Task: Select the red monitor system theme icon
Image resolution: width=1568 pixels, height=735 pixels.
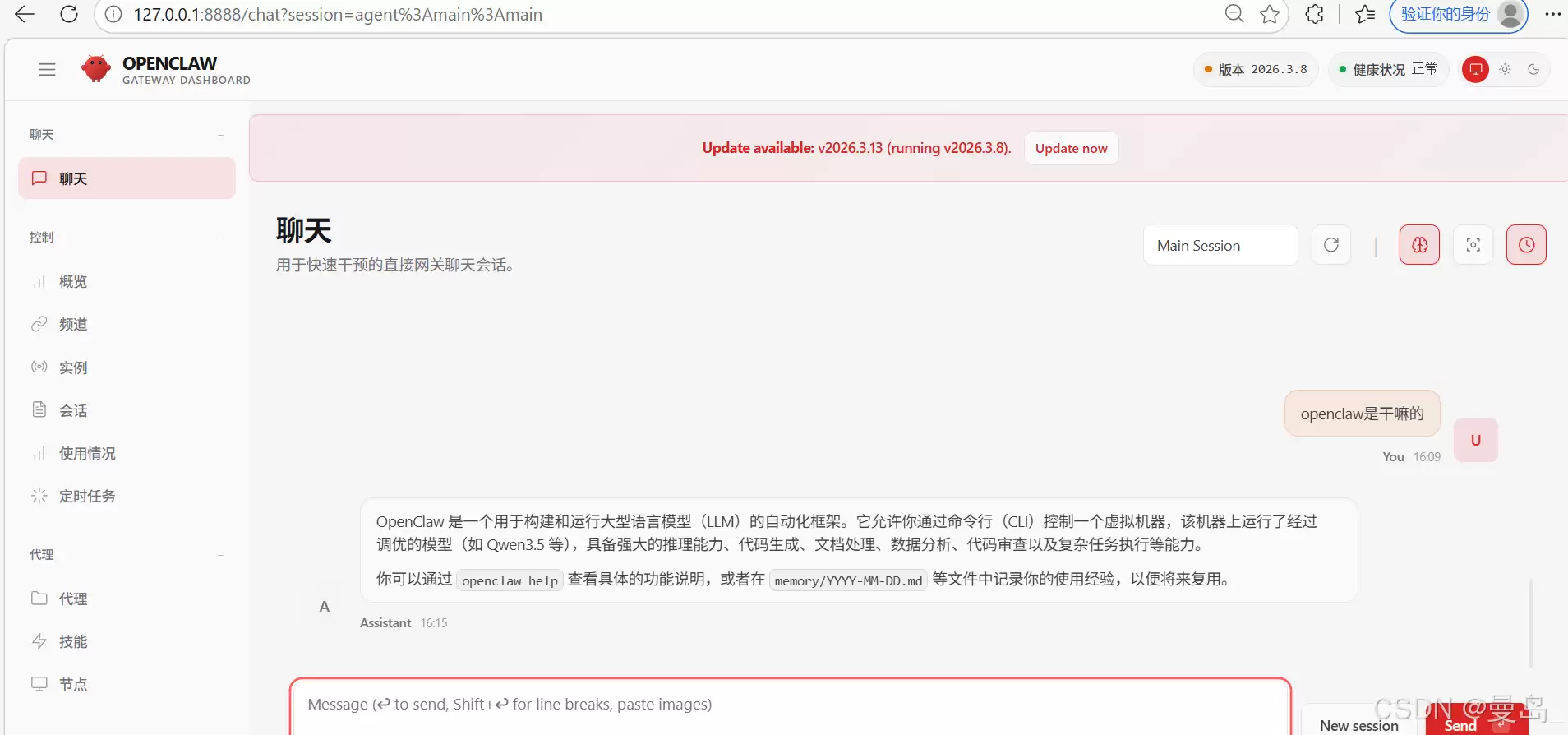Action: click(x=1476, y=70)
